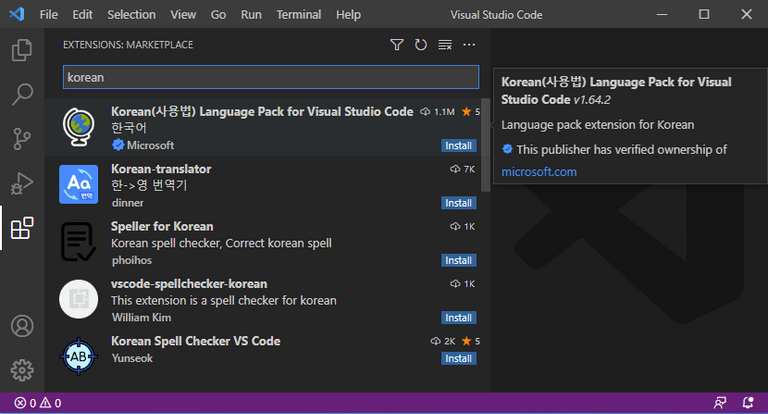Viewport: 768px width, 414px height.
Task: Install Korean Spell Checker VS Code
Action: click(458, 358)
